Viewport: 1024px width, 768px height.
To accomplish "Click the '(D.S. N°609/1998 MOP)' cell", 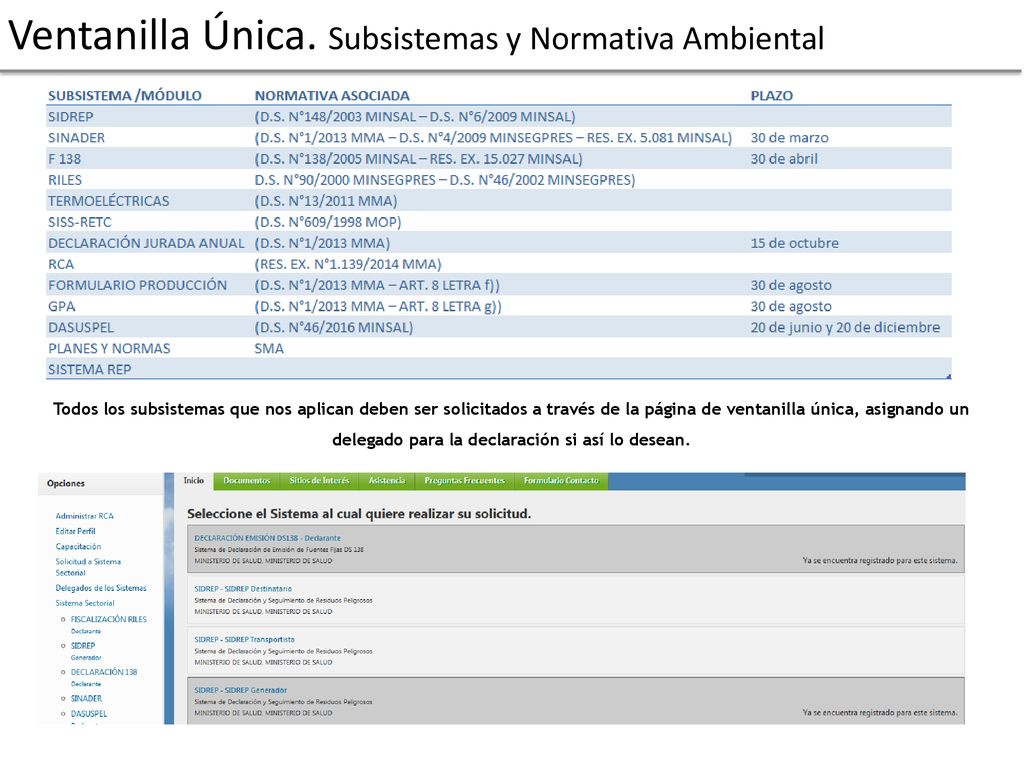I will point(327,222).
